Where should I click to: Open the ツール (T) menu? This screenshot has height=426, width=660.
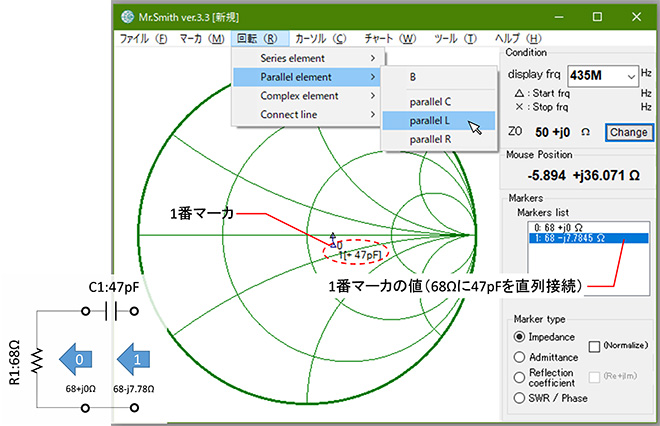pos(455,39)
